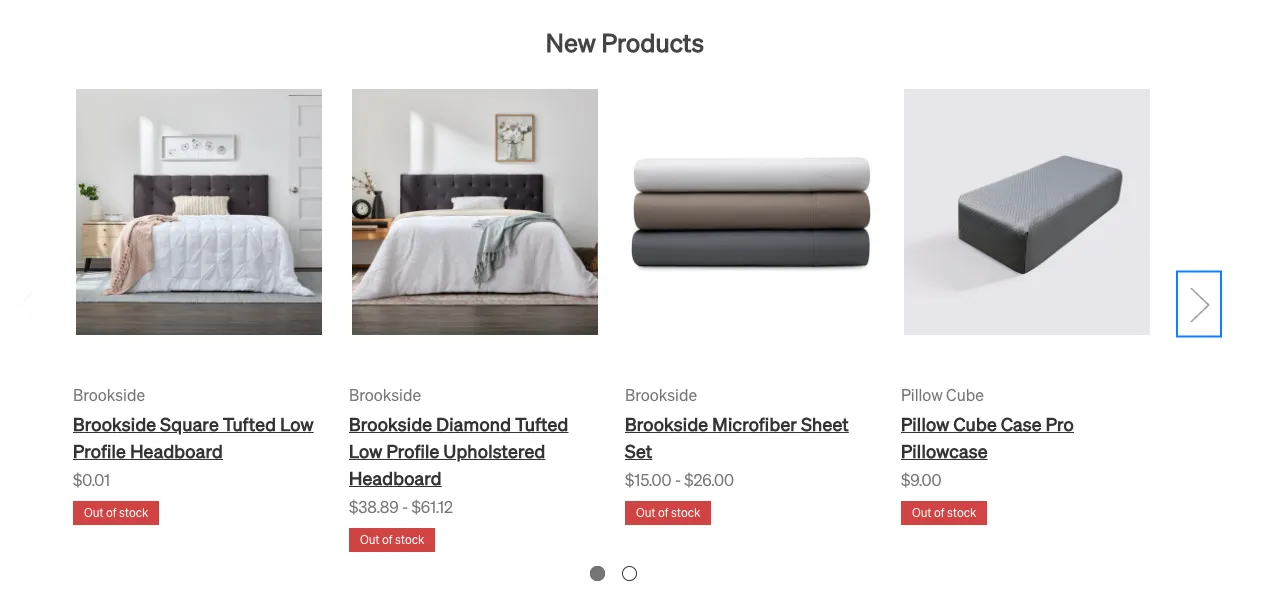Click Out of stock badge under Square Tufted Headboard
Image resolution: width=1271 pixels, height=605 pixels.
(116, 513)
